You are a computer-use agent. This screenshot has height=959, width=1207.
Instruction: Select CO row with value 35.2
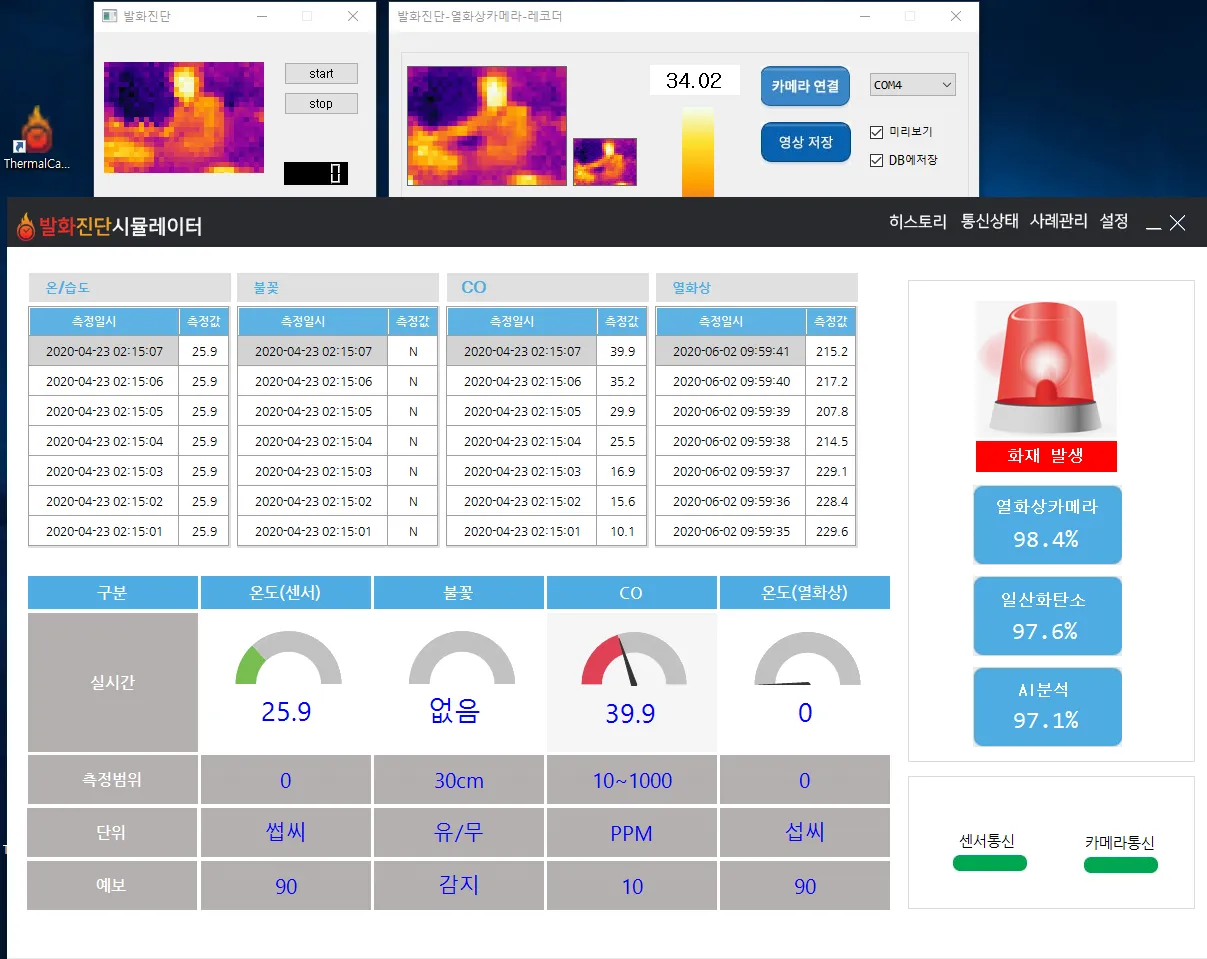pyautogui.click(x=547, y=382)
